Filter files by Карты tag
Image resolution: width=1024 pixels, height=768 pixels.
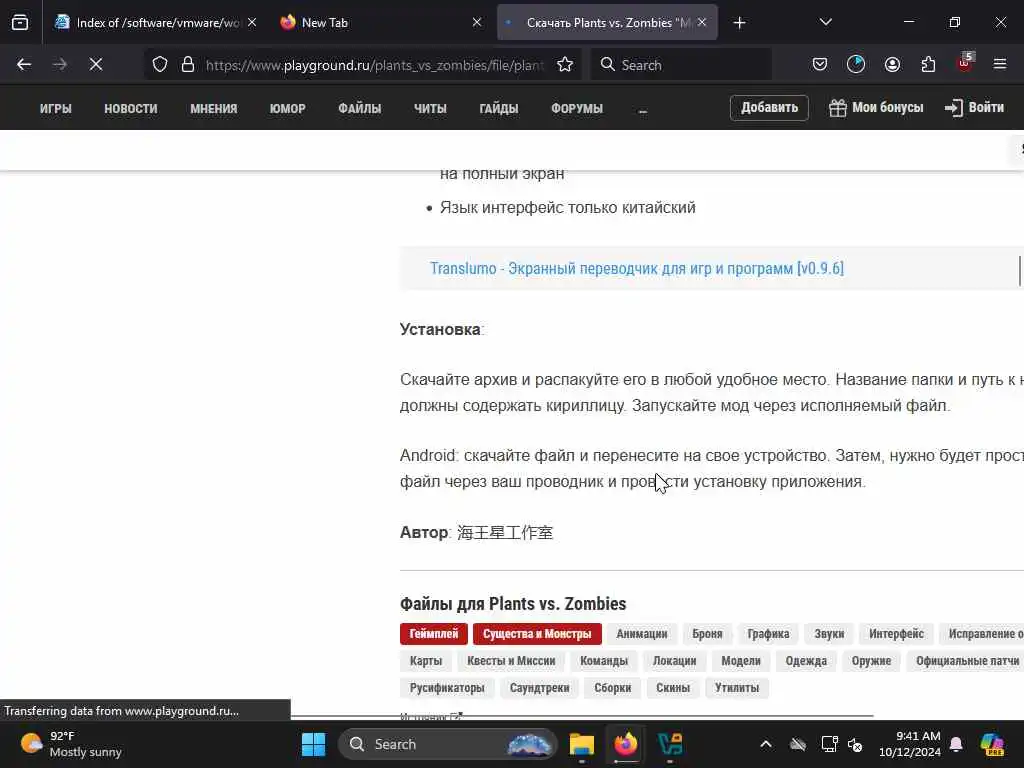coord(426,661)
